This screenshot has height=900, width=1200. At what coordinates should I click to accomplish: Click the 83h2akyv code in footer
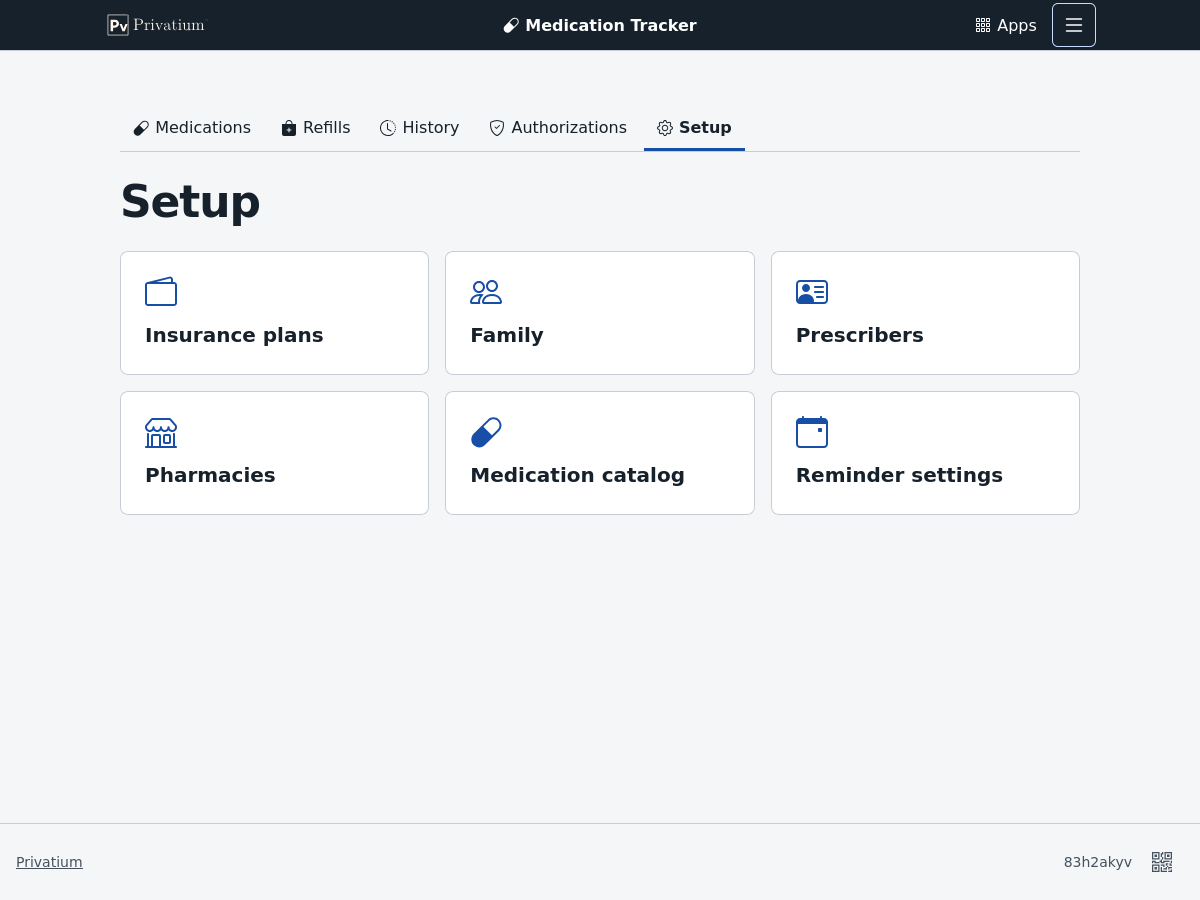pyautogui.click(x=1098, y=862)
